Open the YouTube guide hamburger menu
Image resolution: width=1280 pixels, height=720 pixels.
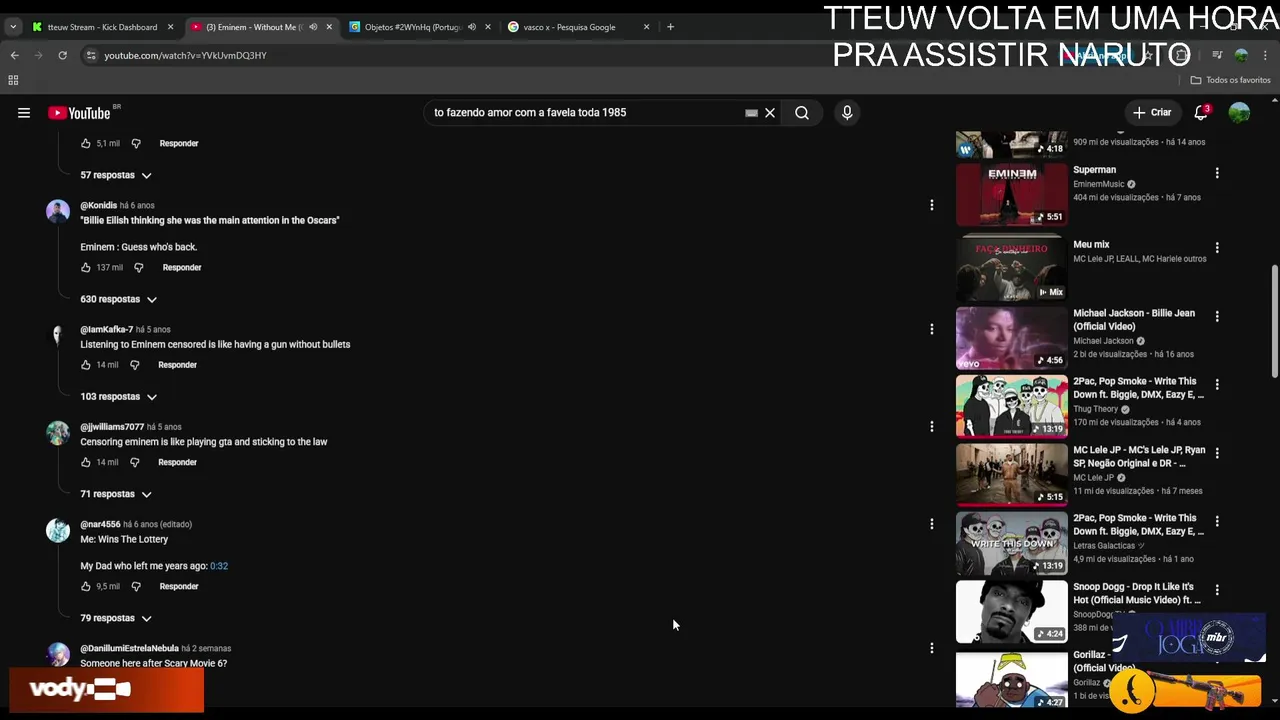pyautogui.click(x=24, y=113)
